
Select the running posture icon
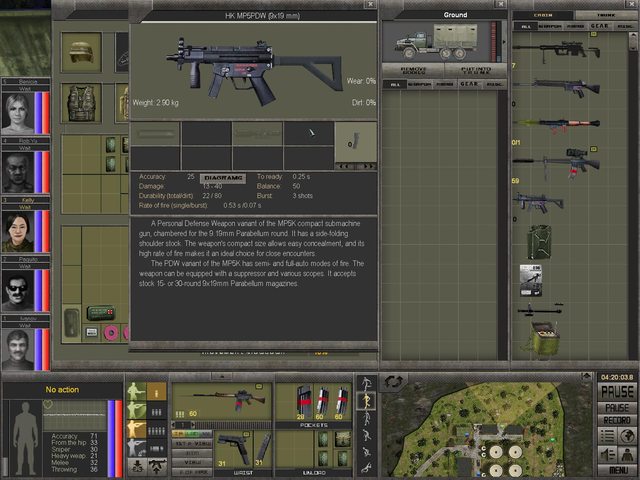pyautogui.click(x=366, y=382)
